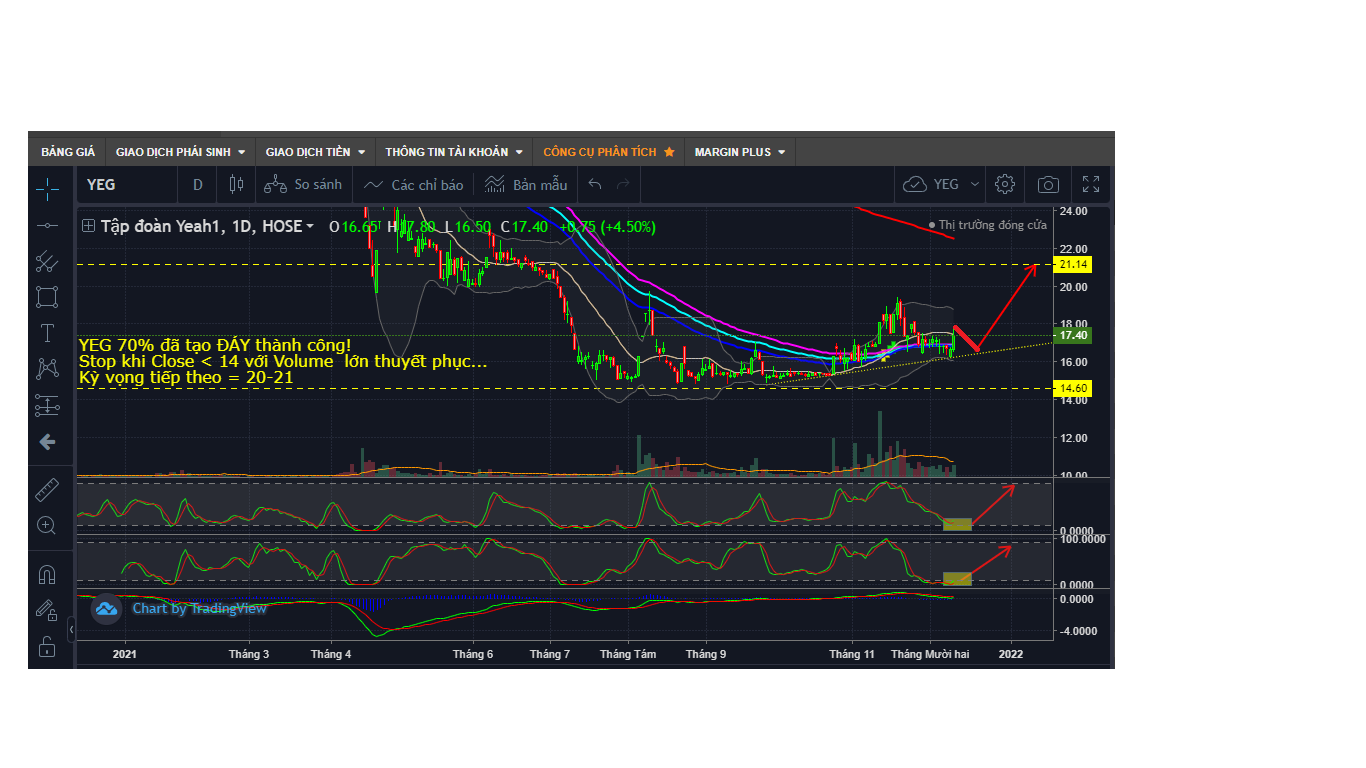Collapse the left drawing toolbar

(72, 629)
